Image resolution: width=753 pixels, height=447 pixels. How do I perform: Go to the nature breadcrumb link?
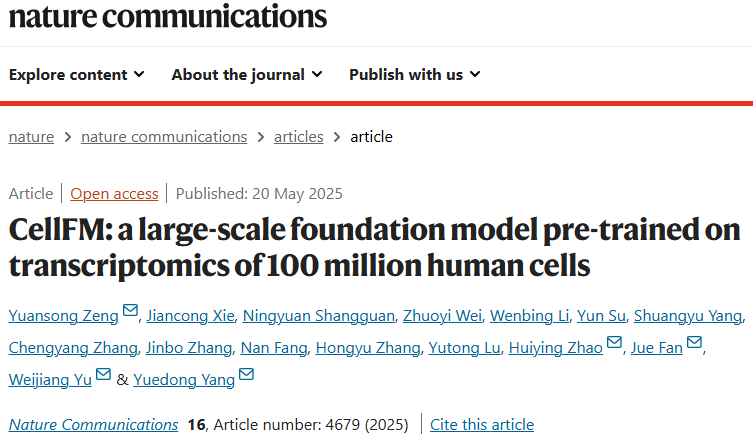point(31,137)
